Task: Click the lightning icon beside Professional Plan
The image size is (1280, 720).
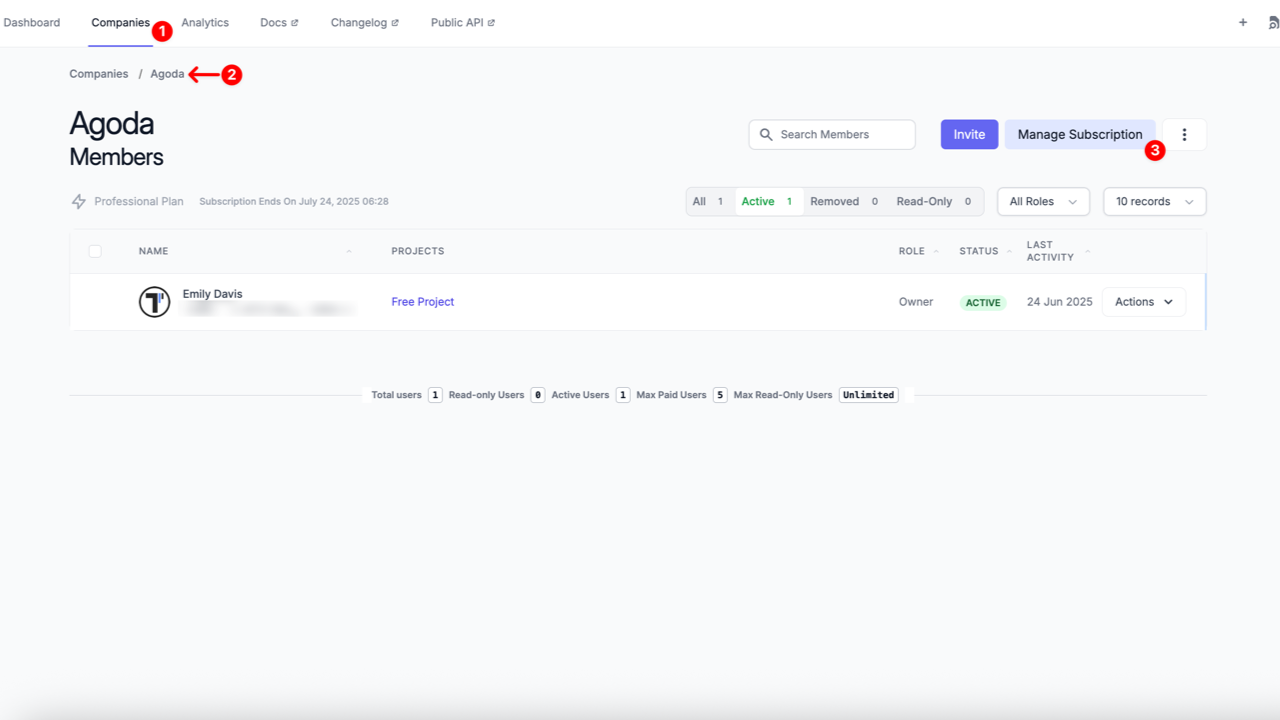Action: 78,201
